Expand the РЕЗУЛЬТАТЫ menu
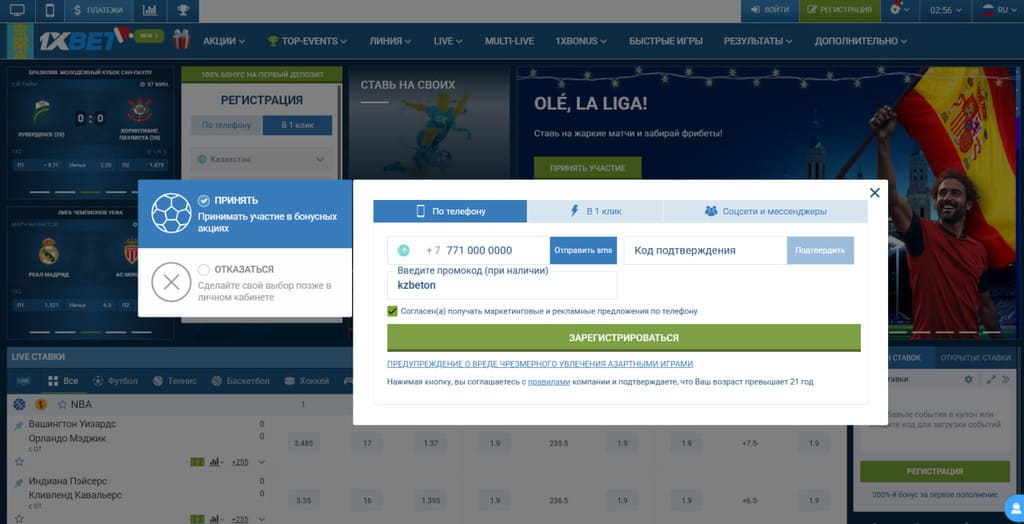Image resolution: width=1024 pixels, height=524 pixels. (x=758, y=41)
